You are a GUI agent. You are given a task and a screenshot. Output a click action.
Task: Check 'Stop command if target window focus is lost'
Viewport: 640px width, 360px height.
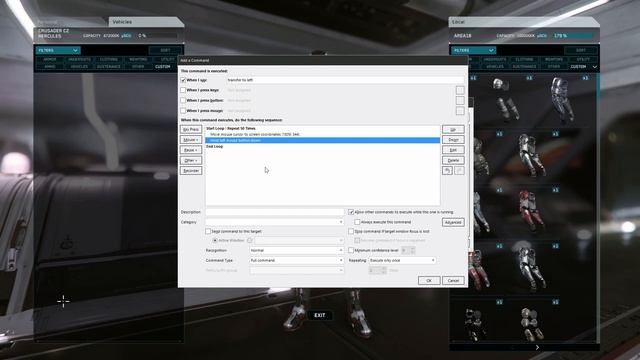coord(351,231)
